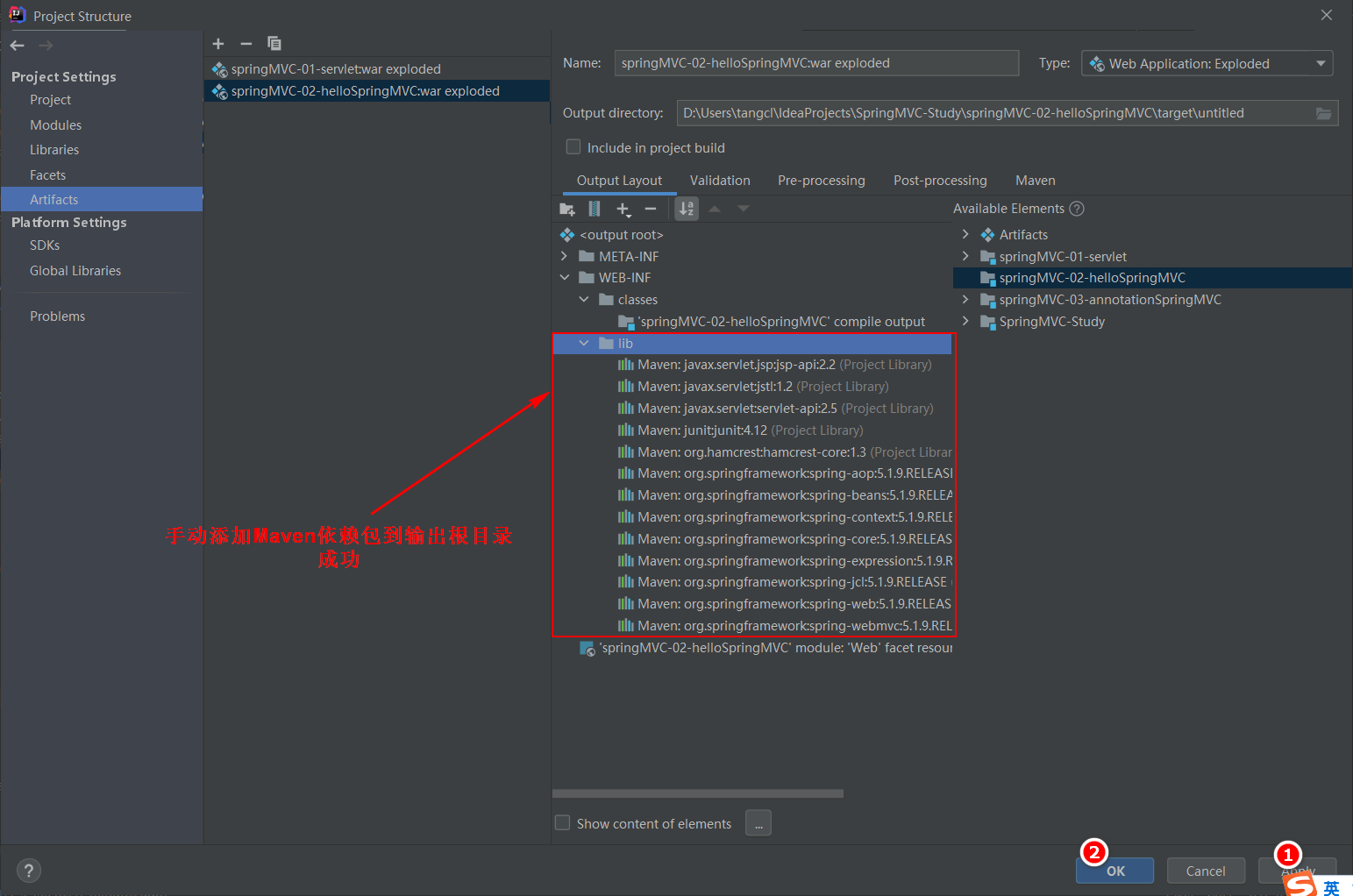Open Maven tab
The width and height of the screenshot is (1353, 896).
1036,181
